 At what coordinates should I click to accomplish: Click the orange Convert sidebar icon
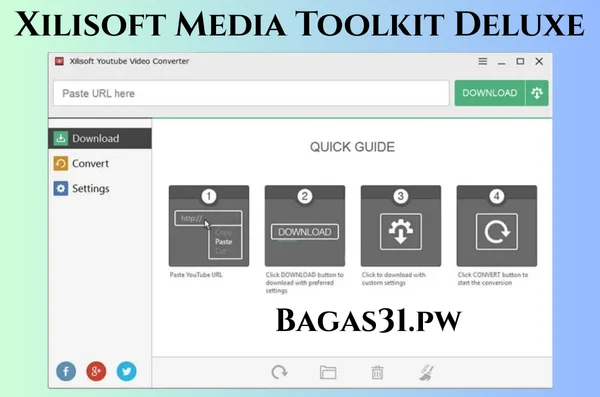61,163
